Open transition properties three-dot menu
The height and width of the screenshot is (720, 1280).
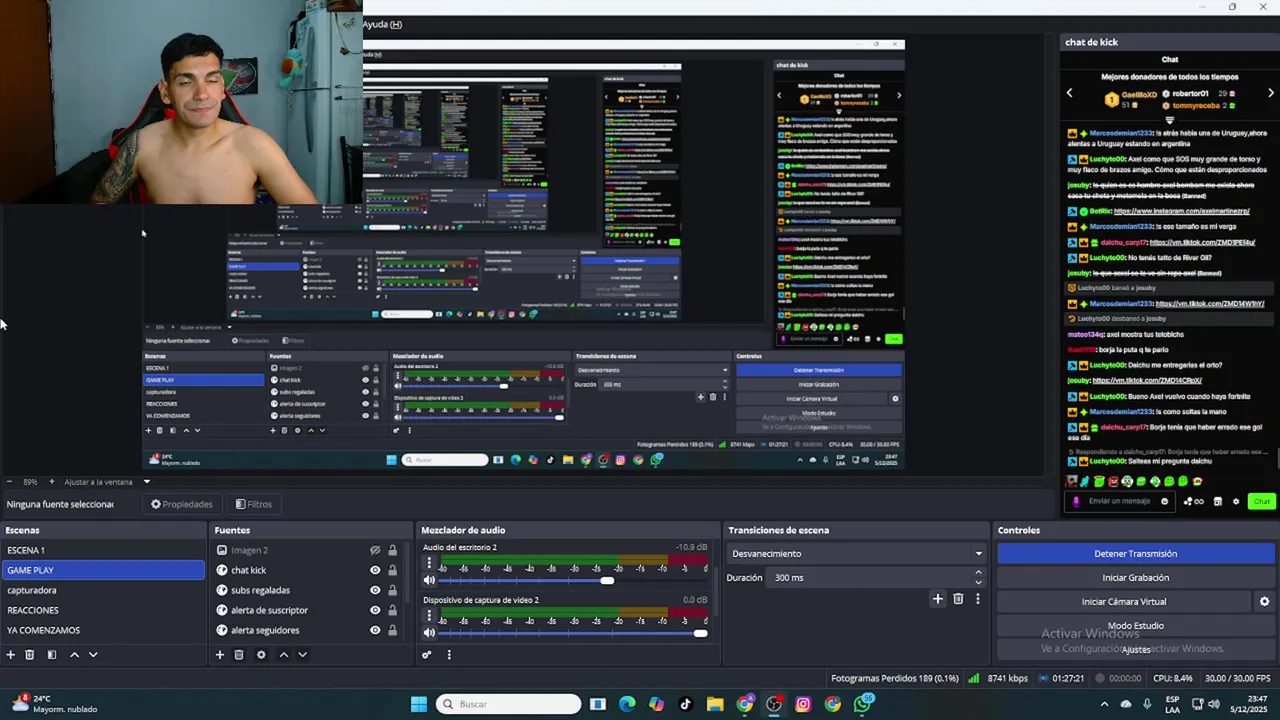tap(978, 599)
